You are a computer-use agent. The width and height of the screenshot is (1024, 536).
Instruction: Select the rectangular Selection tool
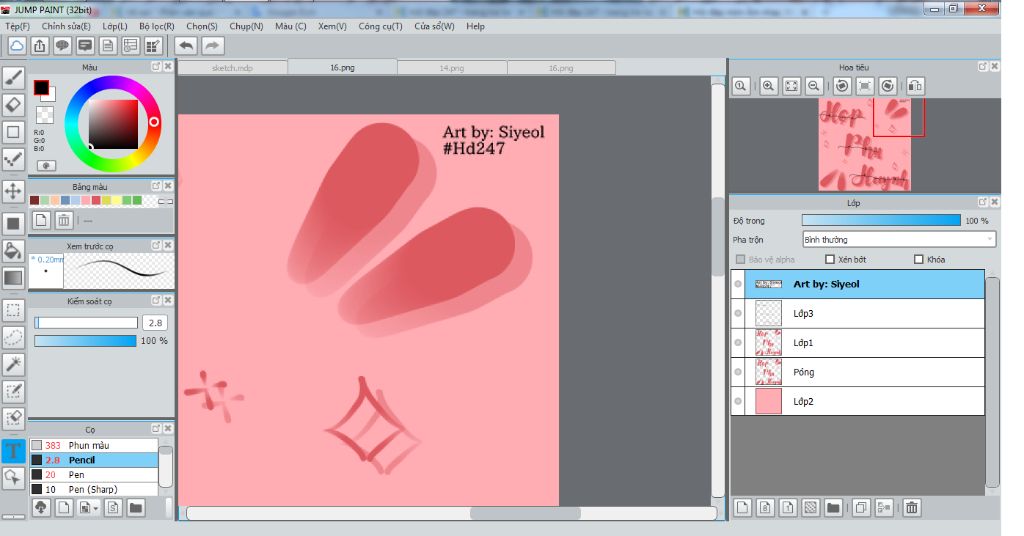point(14,311)
